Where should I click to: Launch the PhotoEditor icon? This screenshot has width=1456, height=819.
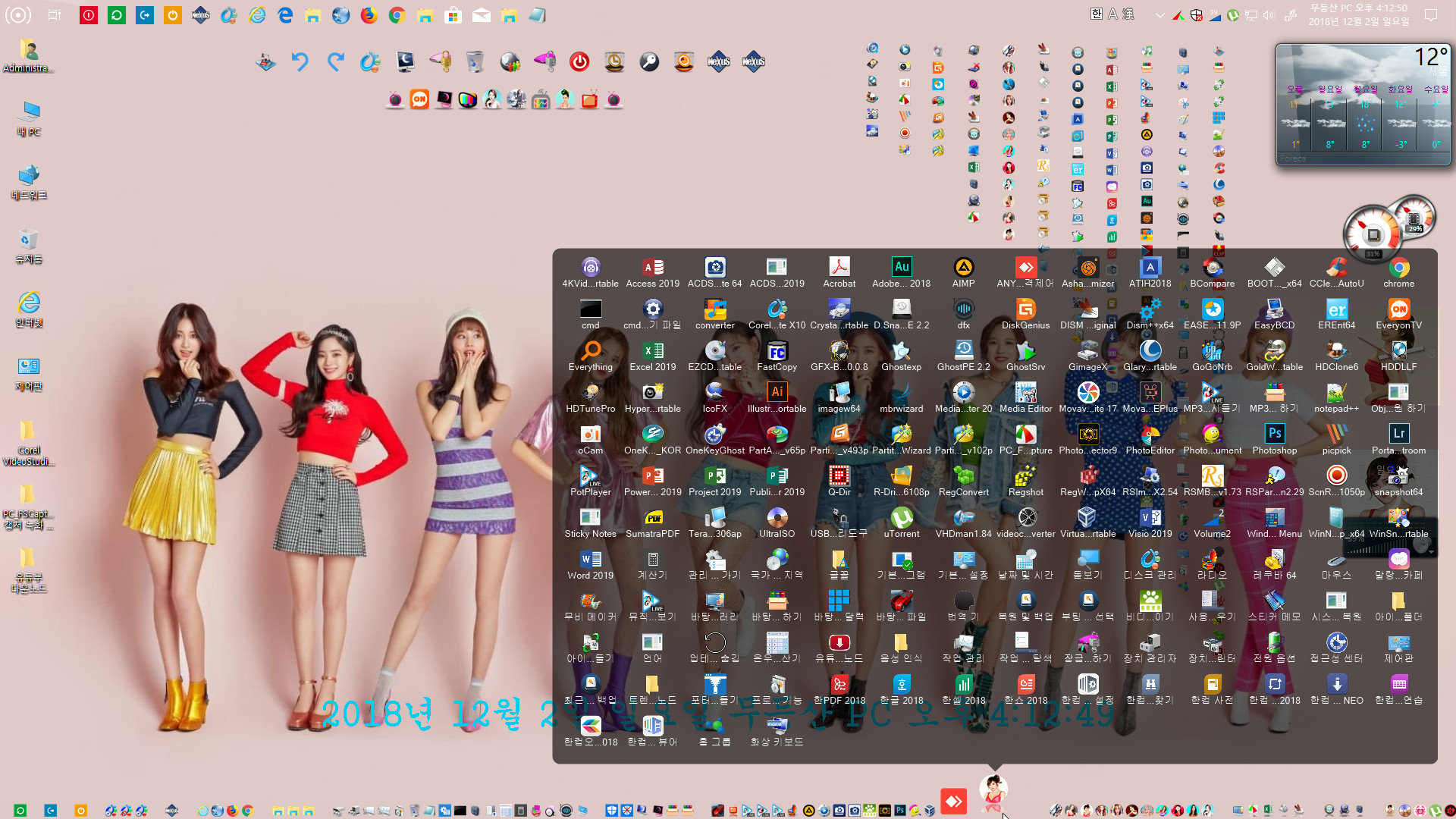pos(1150,439)
